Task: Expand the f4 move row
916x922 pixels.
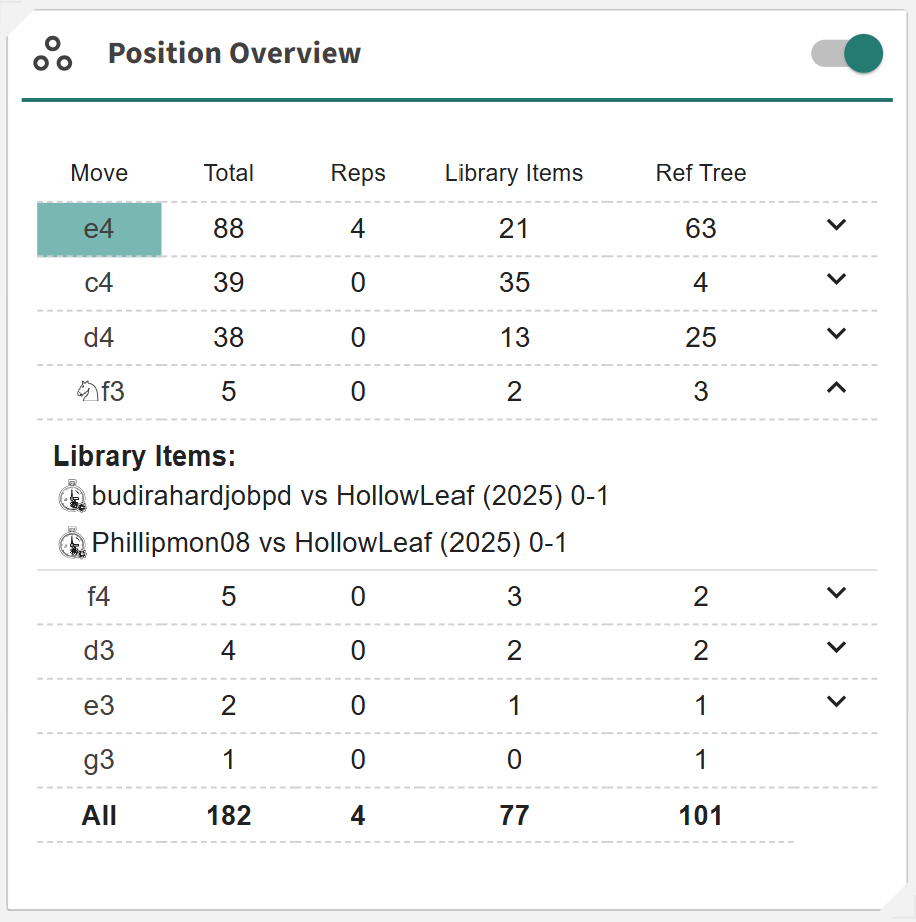Action: 836,594
